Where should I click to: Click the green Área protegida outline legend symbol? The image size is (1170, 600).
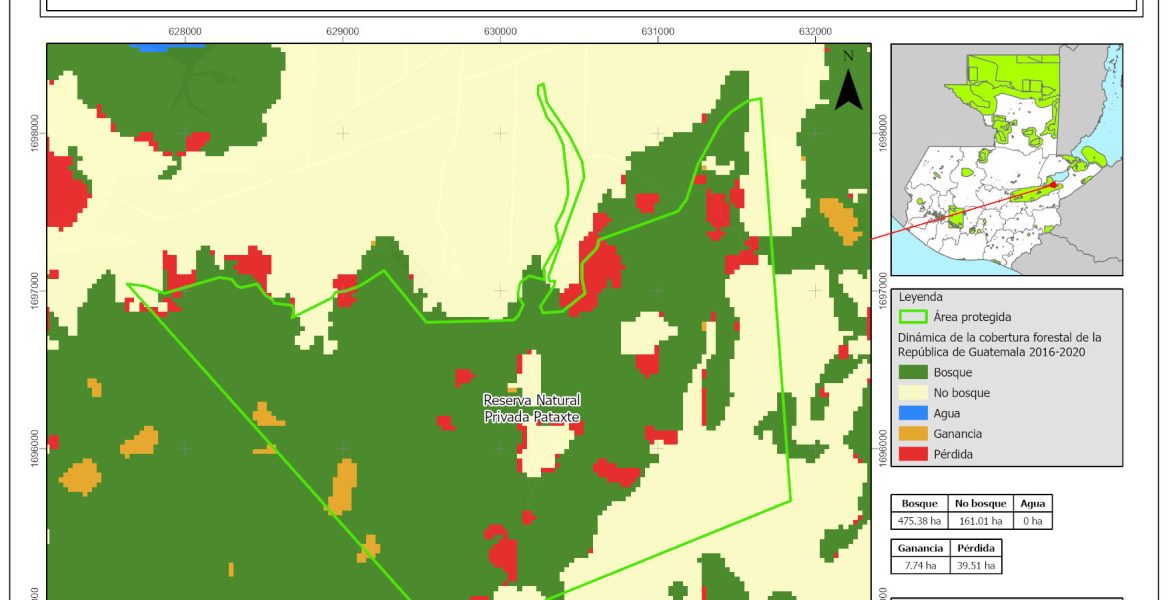pos(912,317)
